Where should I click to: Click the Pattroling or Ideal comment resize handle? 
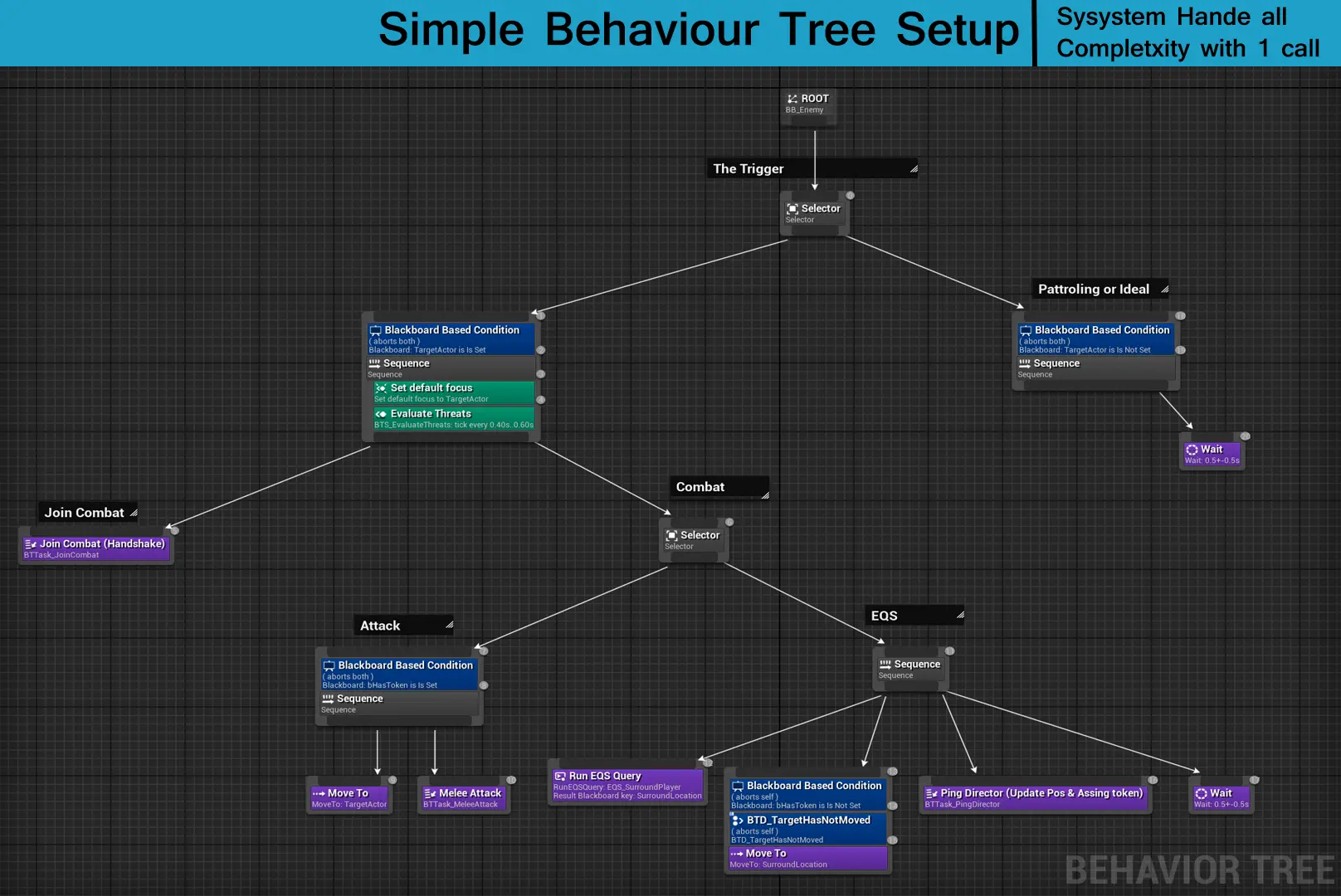pyautogui.click(x=1164, y=290)
